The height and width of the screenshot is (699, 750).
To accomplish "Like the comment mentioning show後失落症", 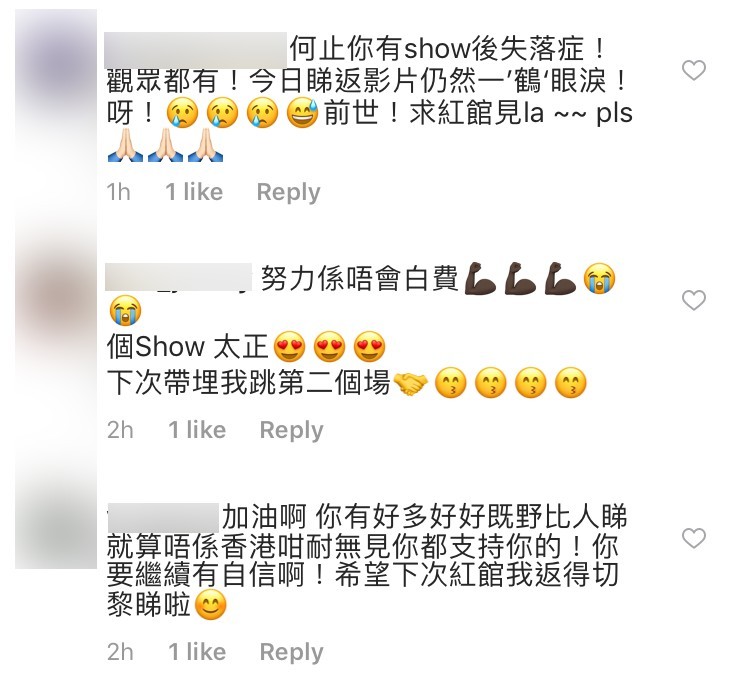I will [693, 70].
